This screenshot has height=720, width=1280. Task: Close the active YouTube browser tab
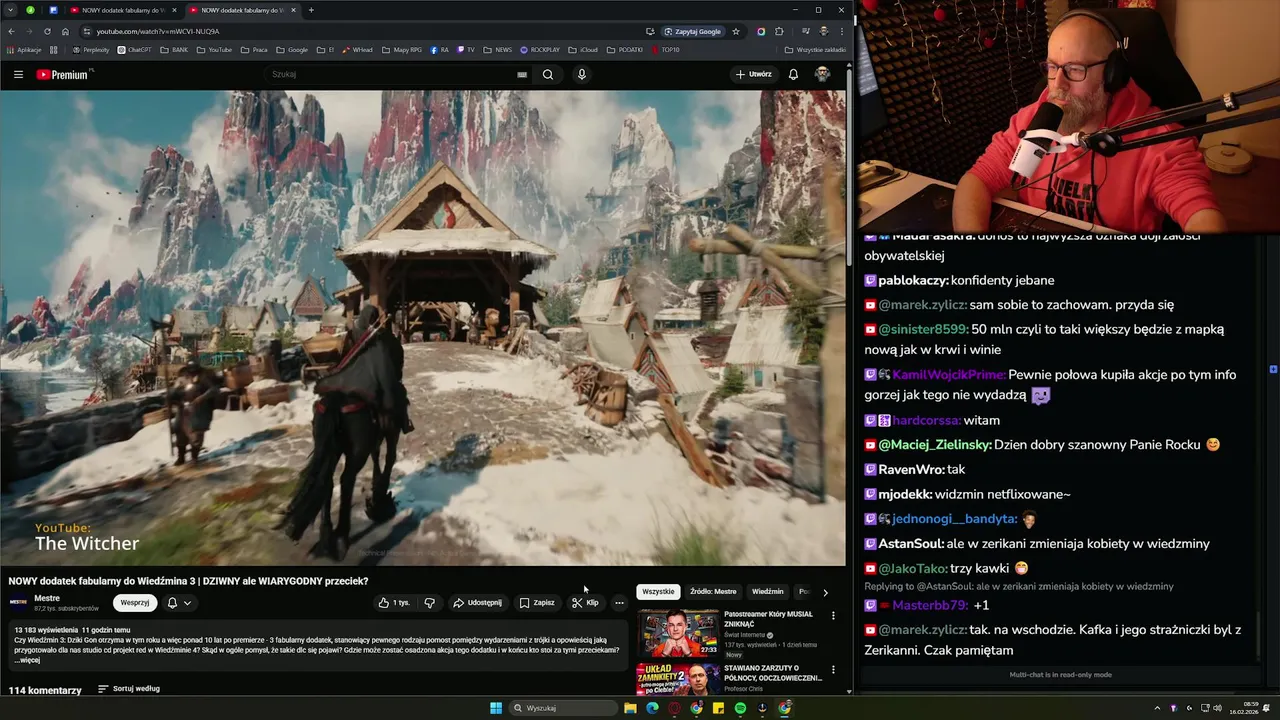tap(293, 10)
